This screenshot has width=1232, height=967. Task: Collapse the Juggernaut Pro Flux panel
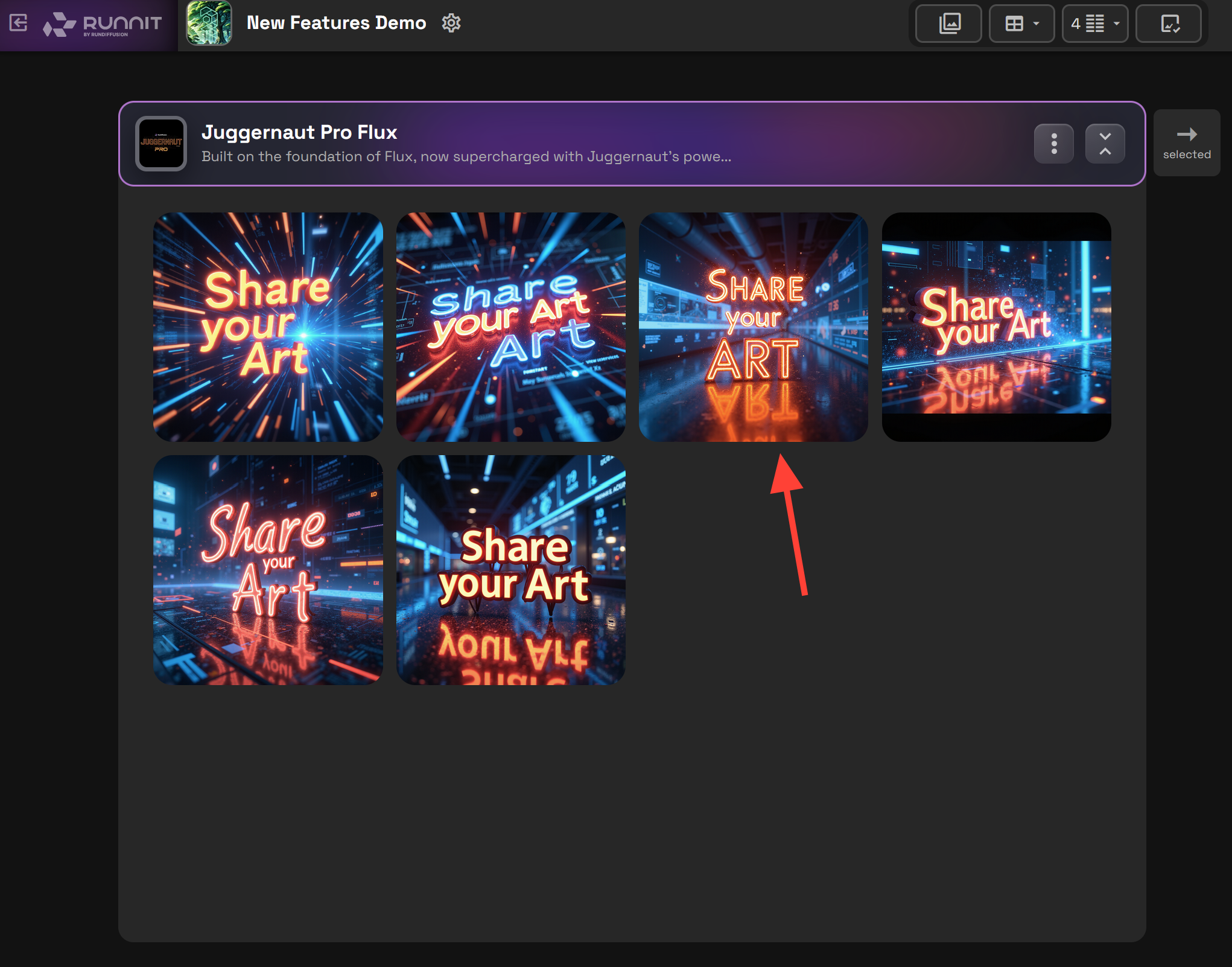[1105, 144]
